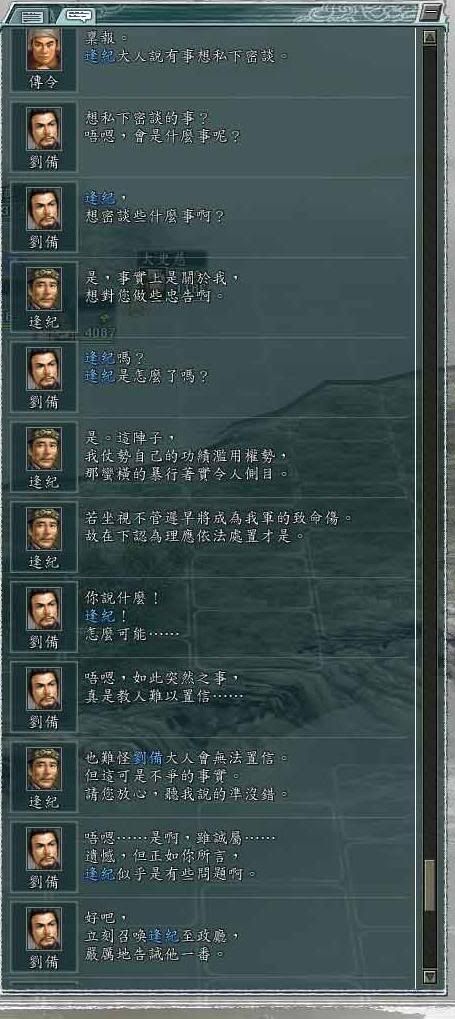Image resolution: width=455 pixels, height=1019 pixels.
Task: Click the 劉備 portrait beside 想私下密談的事
Action: click(44, 129)
